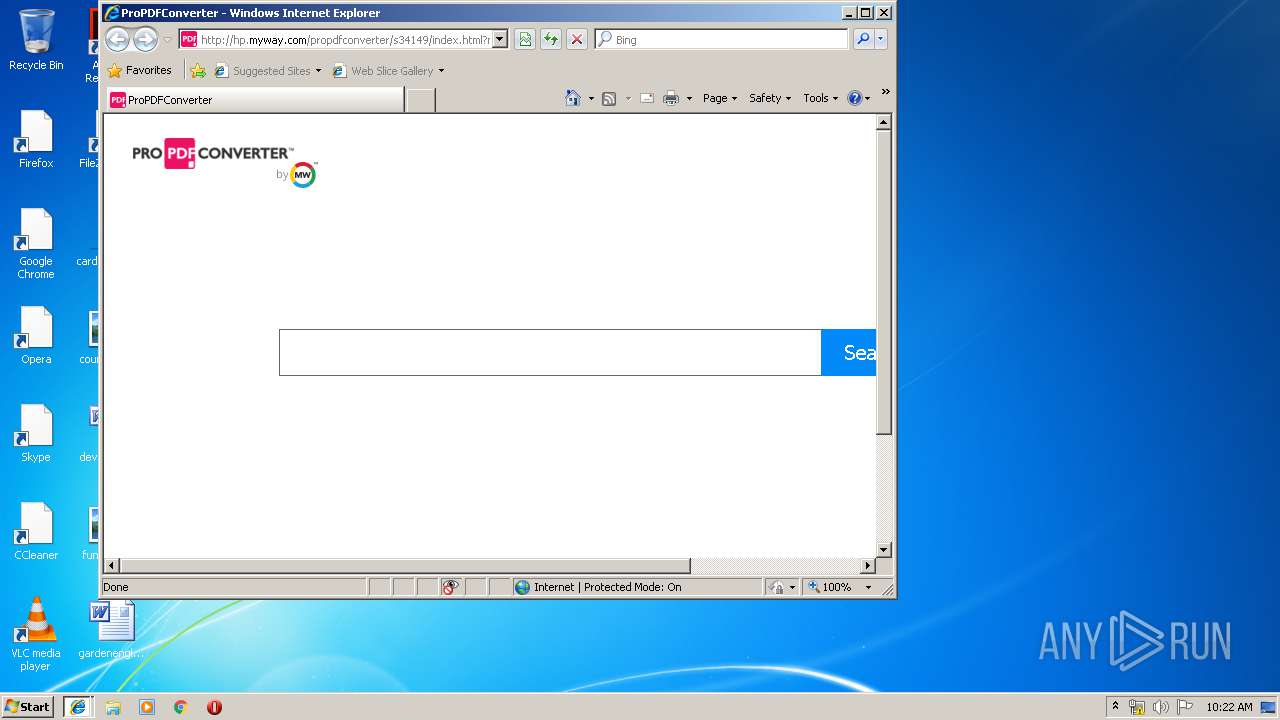Click the popup blocker status icon
Screen dimensions: 1280x720
[x=451, y=587]
